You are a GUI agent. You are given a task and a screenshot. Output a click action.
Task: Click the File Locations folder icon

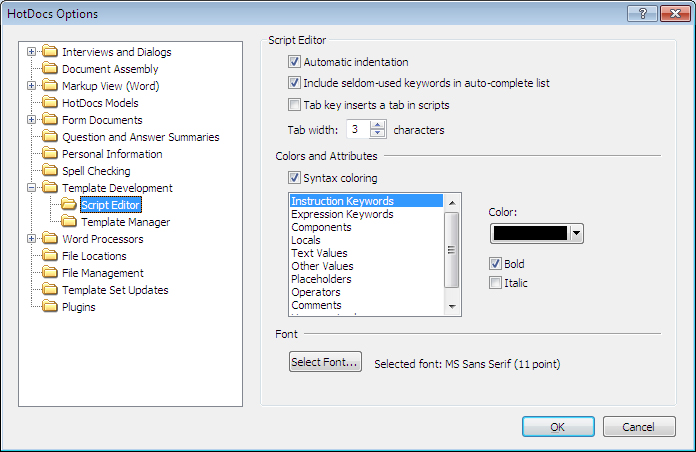pos(50,255)
